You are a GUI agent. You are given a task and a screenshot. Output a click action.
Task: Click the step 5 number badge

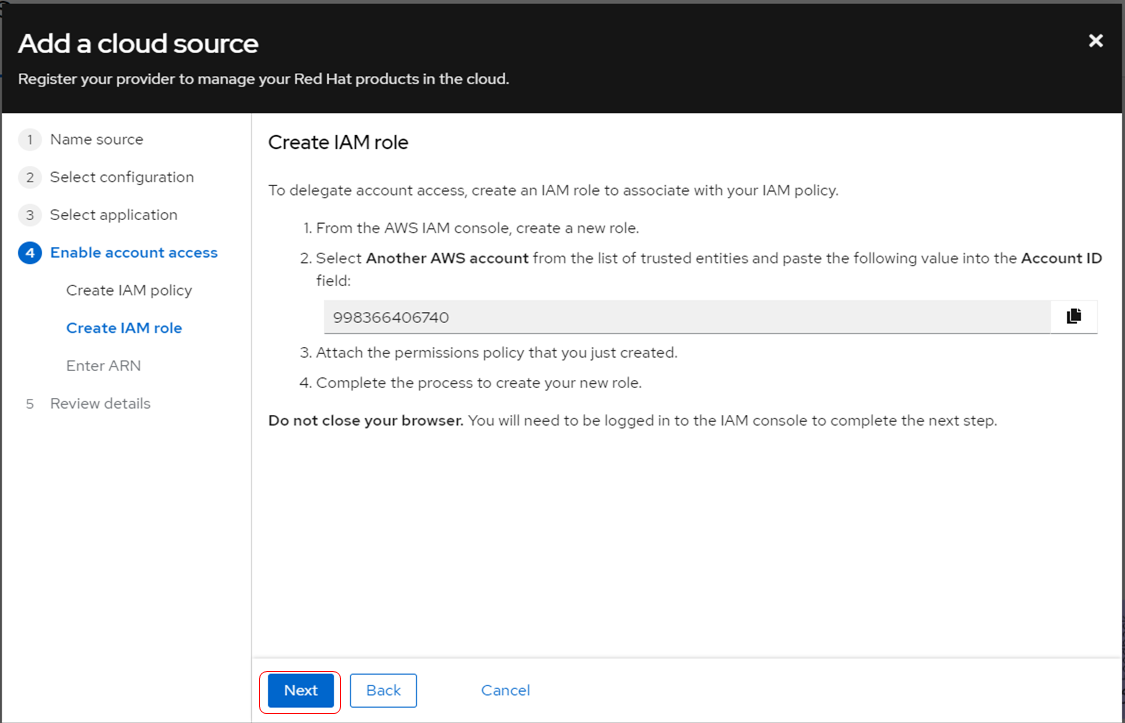30,404
